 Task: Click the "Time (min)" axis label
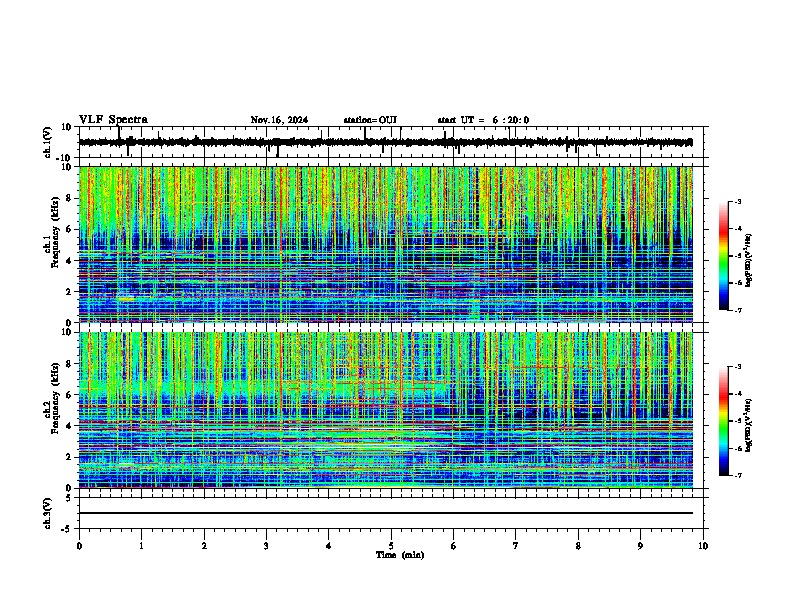point(400,555)
